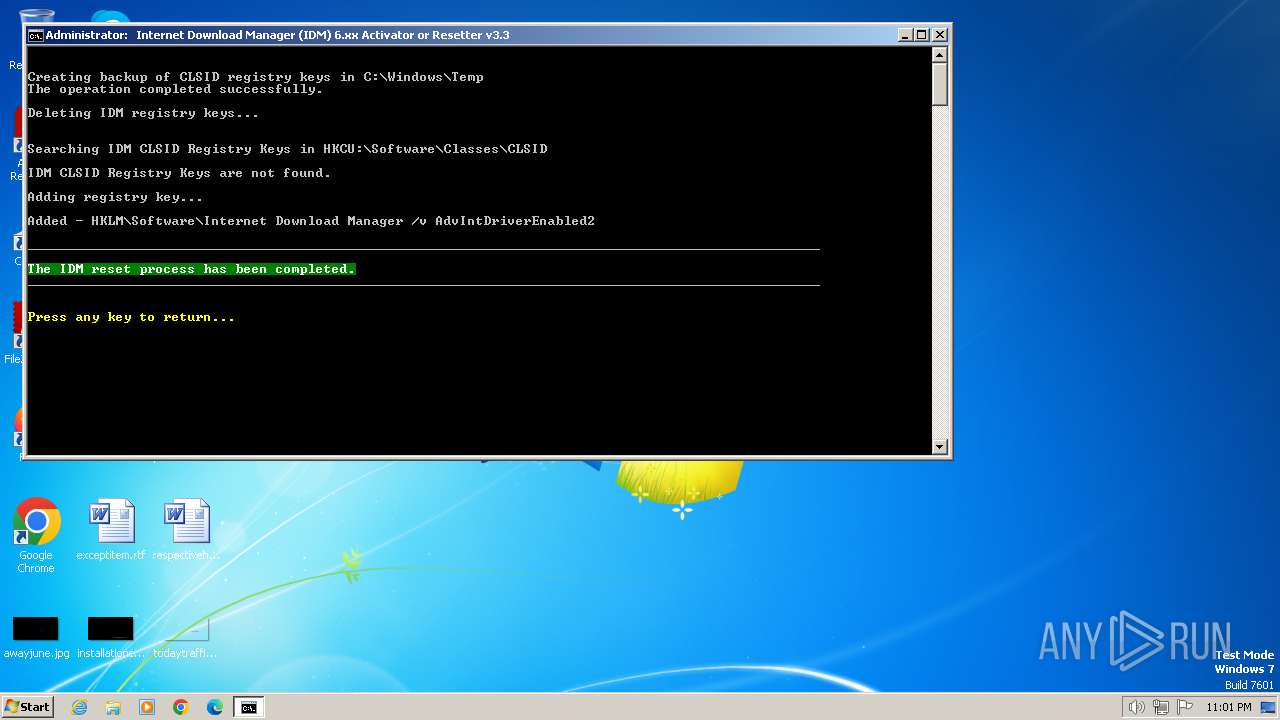Click the 'Press any key to return...' text
The image size is (1280, 720).
point(131,317)
